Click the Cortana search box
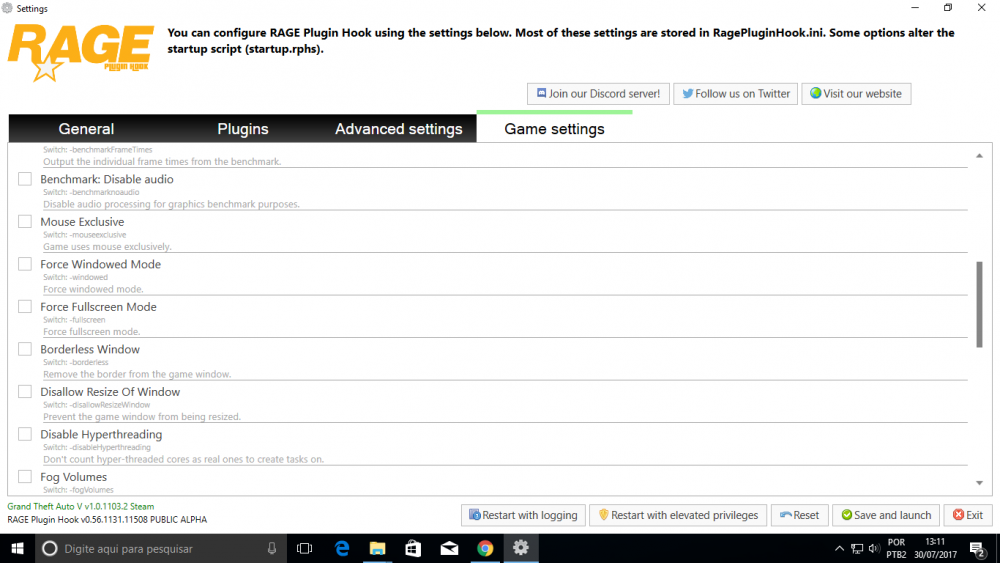The width and height of the screenshot is (1000, 563). point(159,548)
